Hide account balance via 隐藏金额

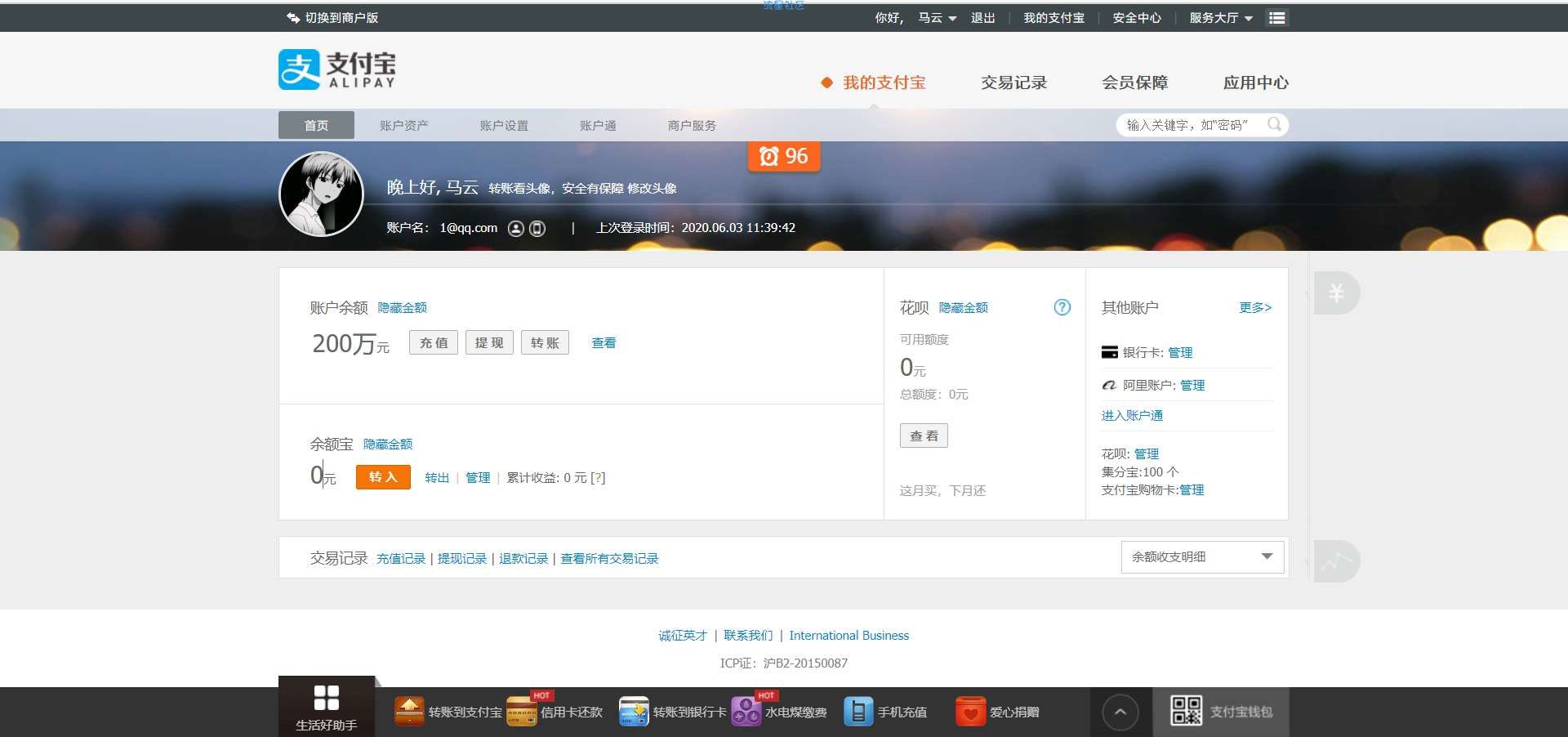point(402,308)
